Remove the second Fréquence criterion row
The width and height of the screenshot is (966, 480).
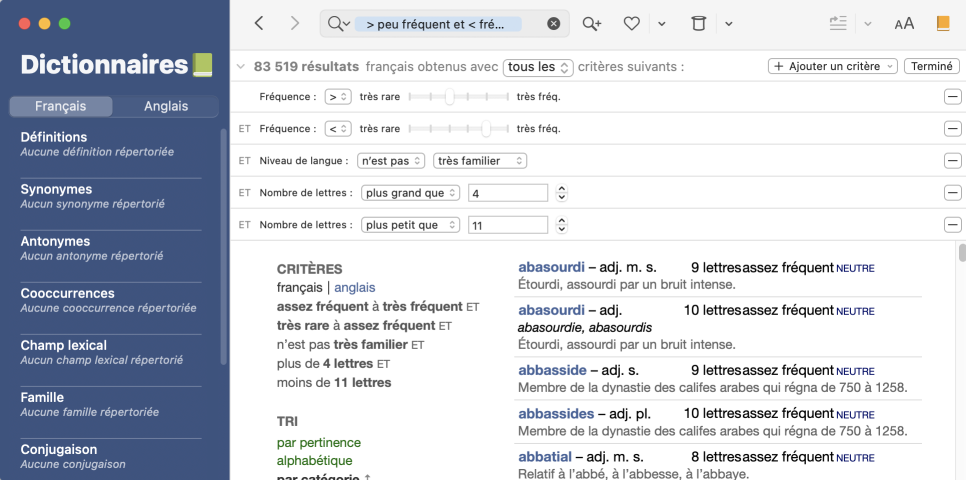952,129
